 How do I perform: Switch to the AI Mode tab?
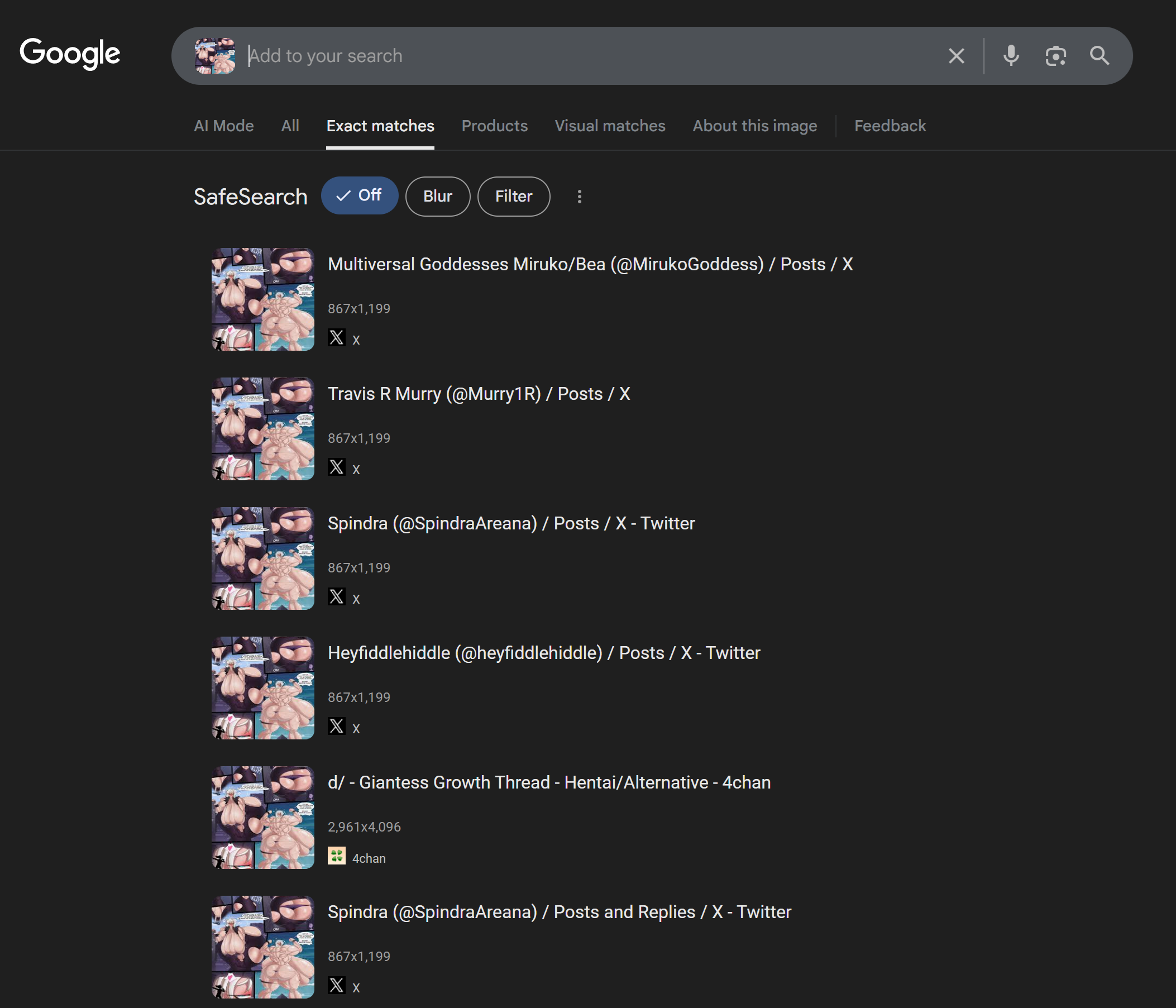coord(223,126)
